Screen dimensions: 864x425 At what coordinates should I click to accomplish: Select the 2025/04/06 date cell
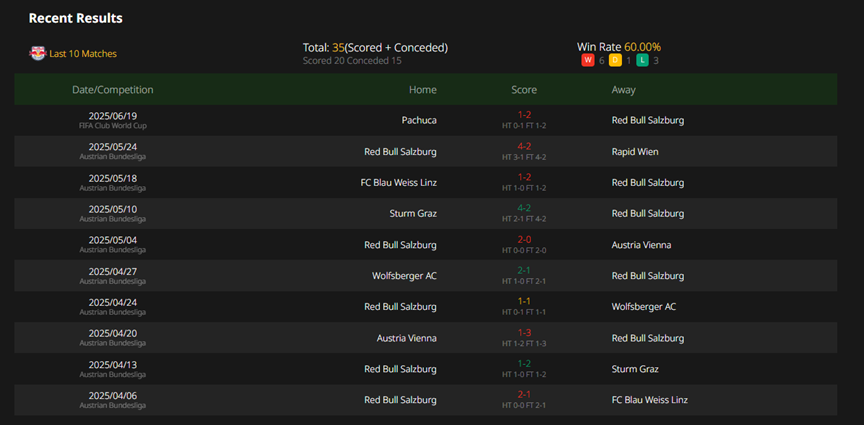click(x=112, y=395)
